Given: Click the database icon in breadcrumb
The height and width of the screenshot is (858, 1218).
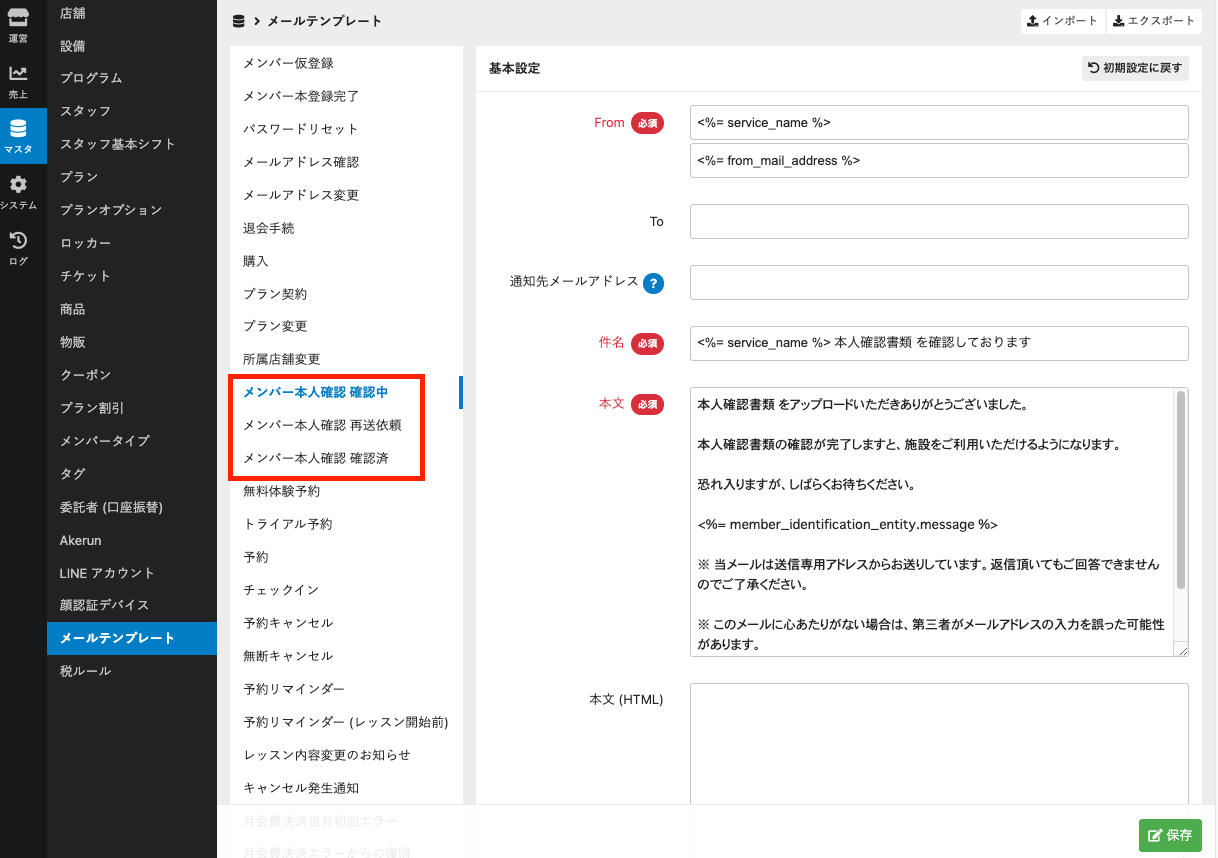Looking at the screenshot, I should coord(237,21).
